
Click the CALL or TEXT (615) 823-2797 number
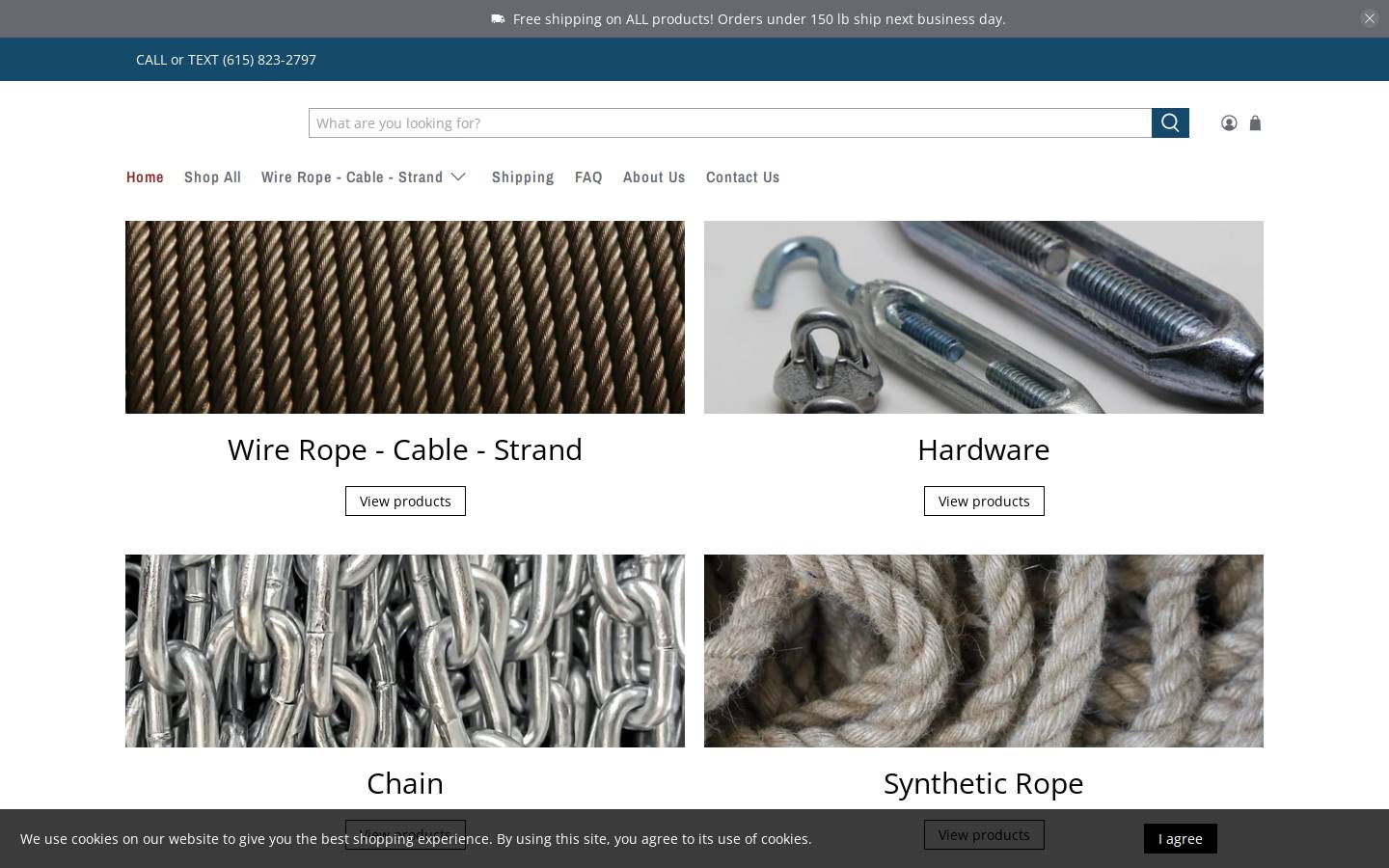(226, 59)
